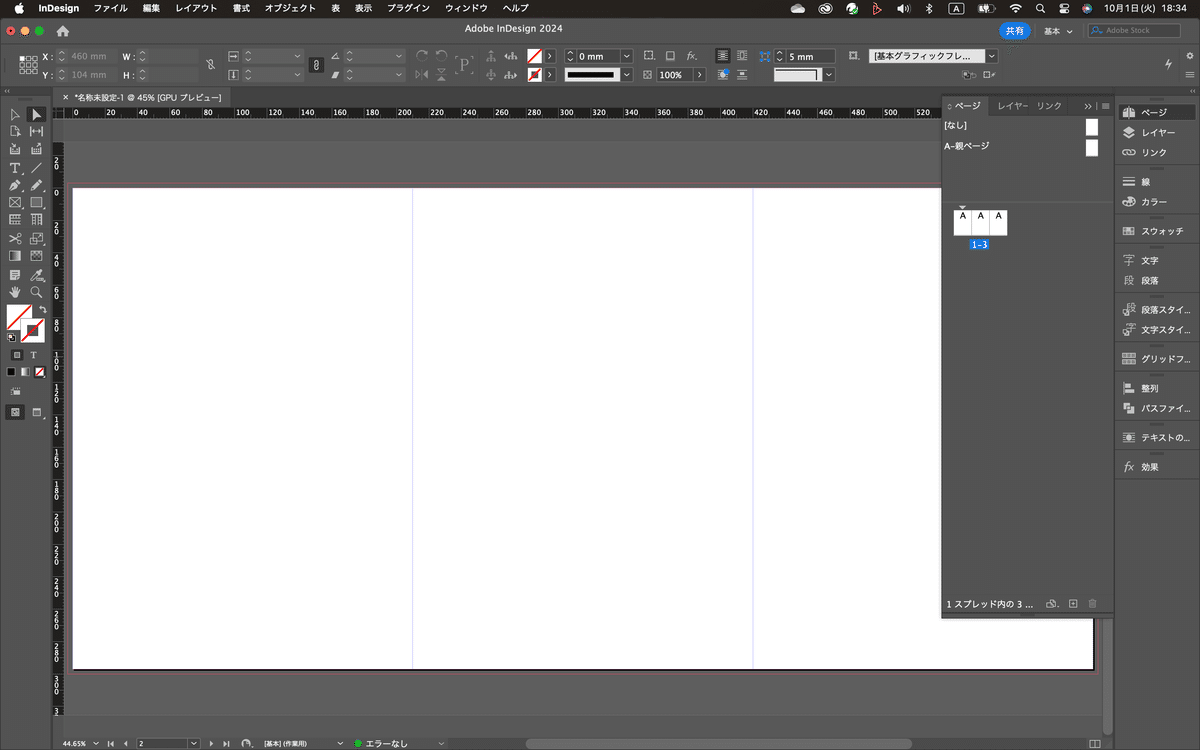This screenshot has height=750, width=1200.
Task: Switch to the リンク tab
Action: [1049, 106]
